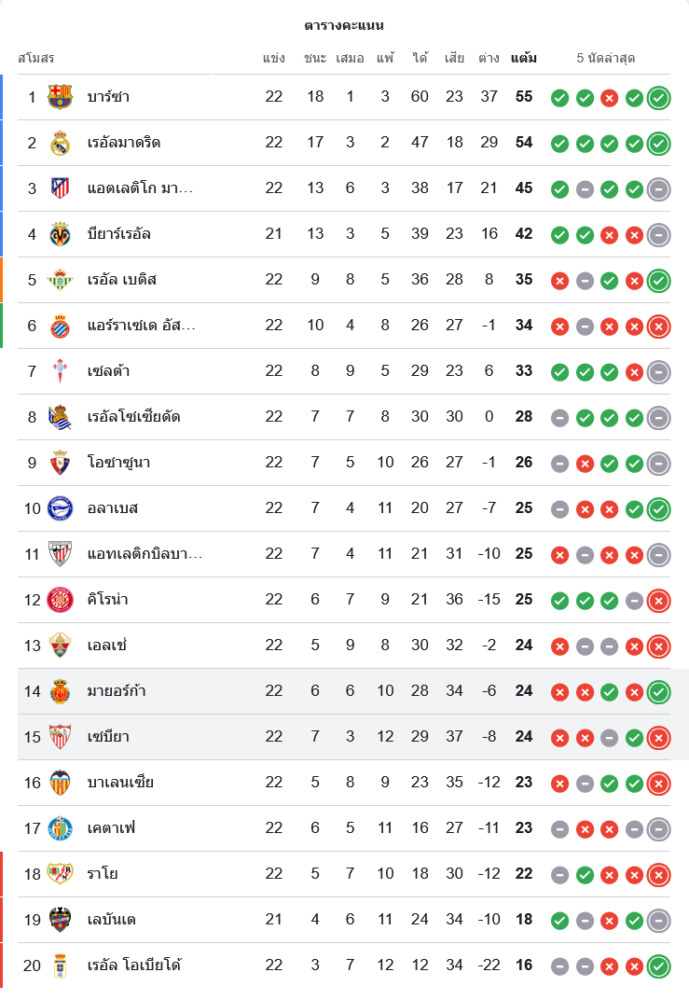Screen dimensions: 689x1000
Task: Click the Sevilla crest icon
Action: pos(60,737)
